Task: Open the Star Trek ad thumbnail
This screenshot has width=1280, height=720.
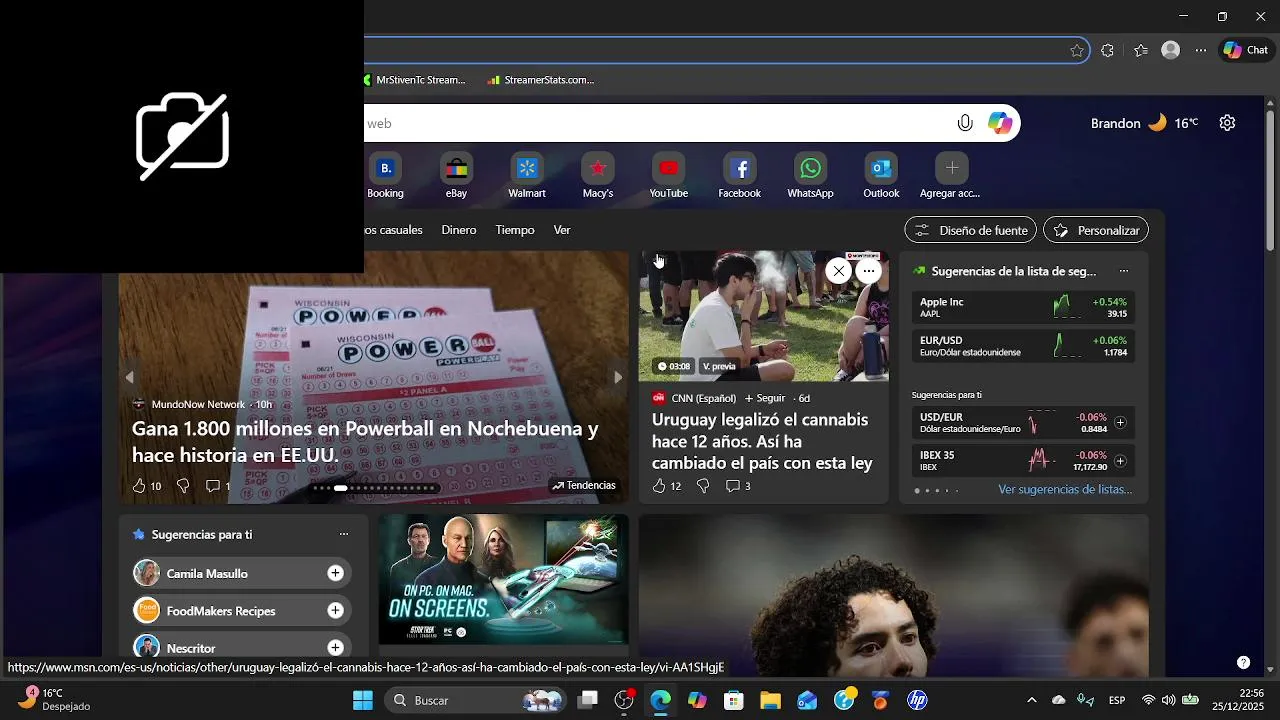Action: tap(503, 579)
